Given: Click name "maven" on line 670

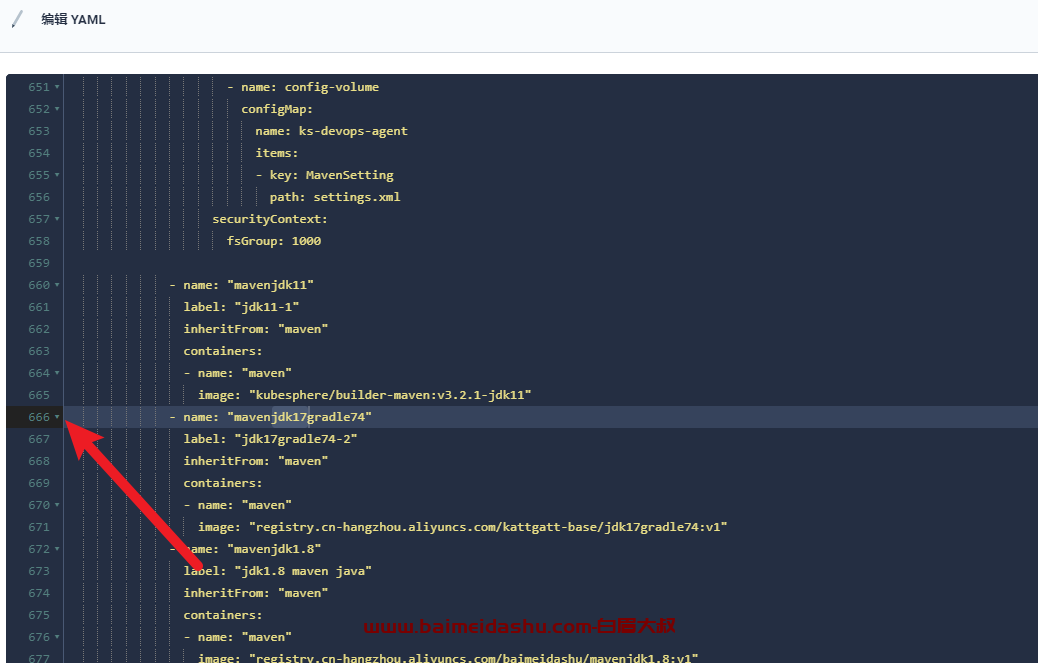Looking at the screenshot, I should pos(244,505).
